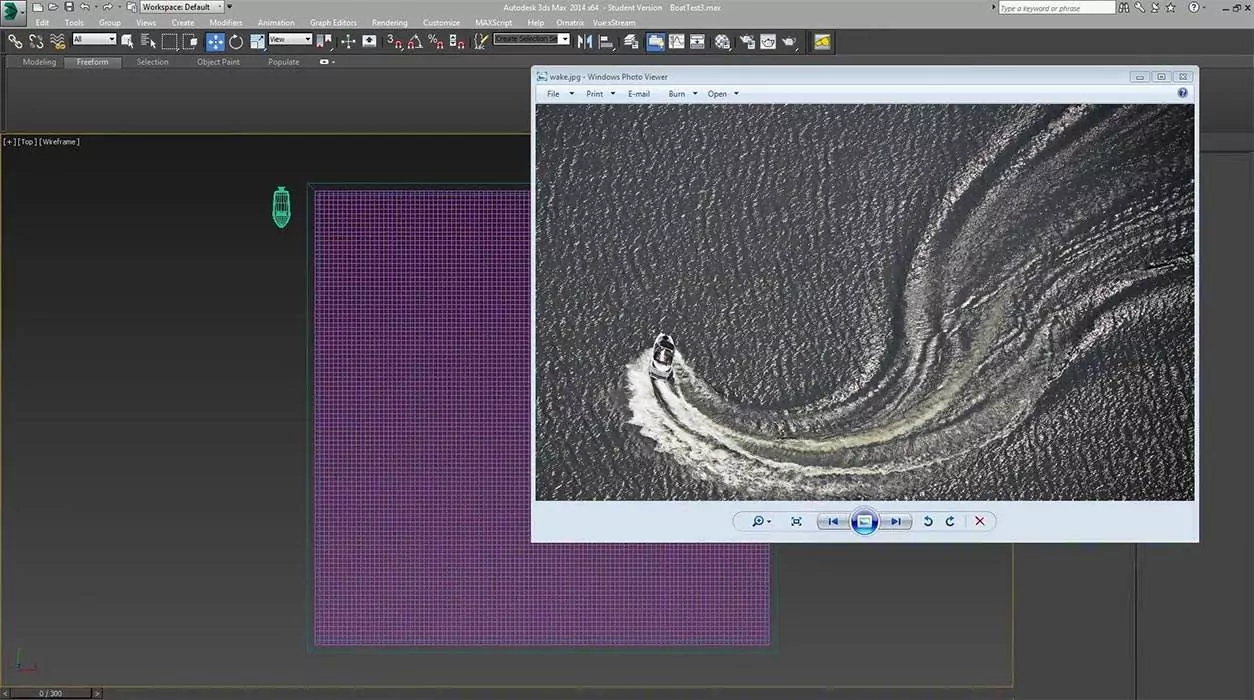Click the Mirror tool icon

tap(585, 41)
